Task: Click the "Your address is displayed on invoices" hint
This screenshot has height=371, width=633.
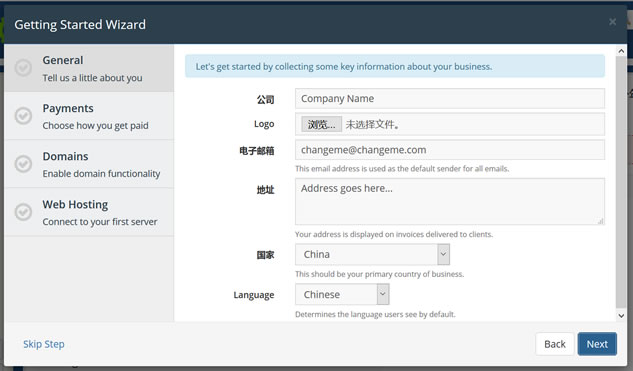Action: [x=394, y=234]
